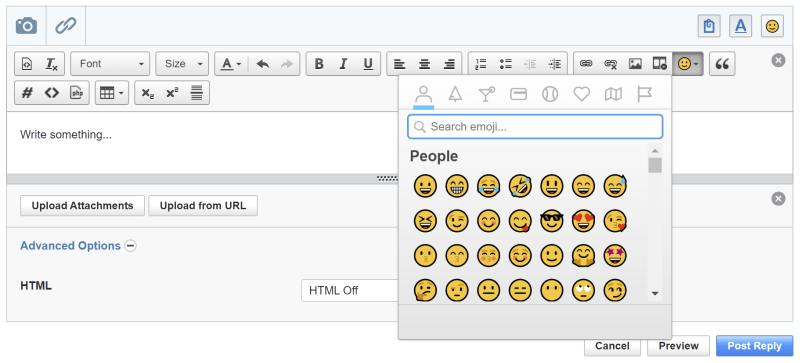Align text right
800x363 pixels.
coord(448,64)
